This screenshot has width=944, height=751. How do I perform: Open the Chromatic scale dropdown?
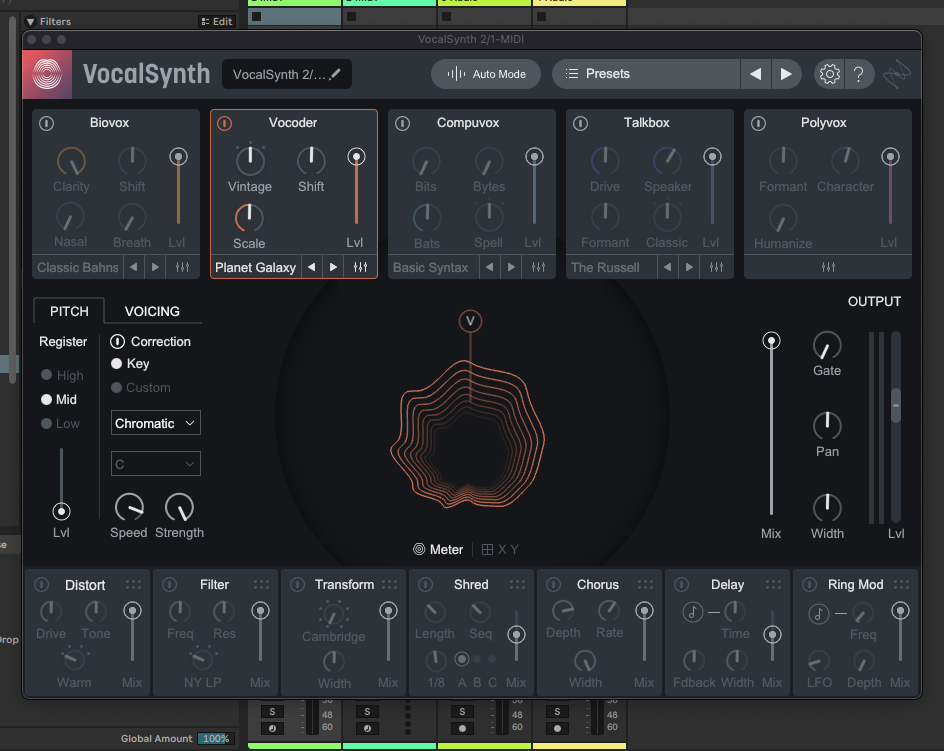click(155, 423)
